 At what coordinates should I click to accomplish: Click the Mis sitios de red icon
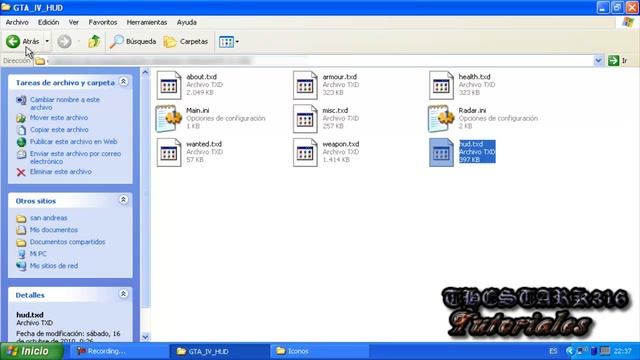point(21,266)
